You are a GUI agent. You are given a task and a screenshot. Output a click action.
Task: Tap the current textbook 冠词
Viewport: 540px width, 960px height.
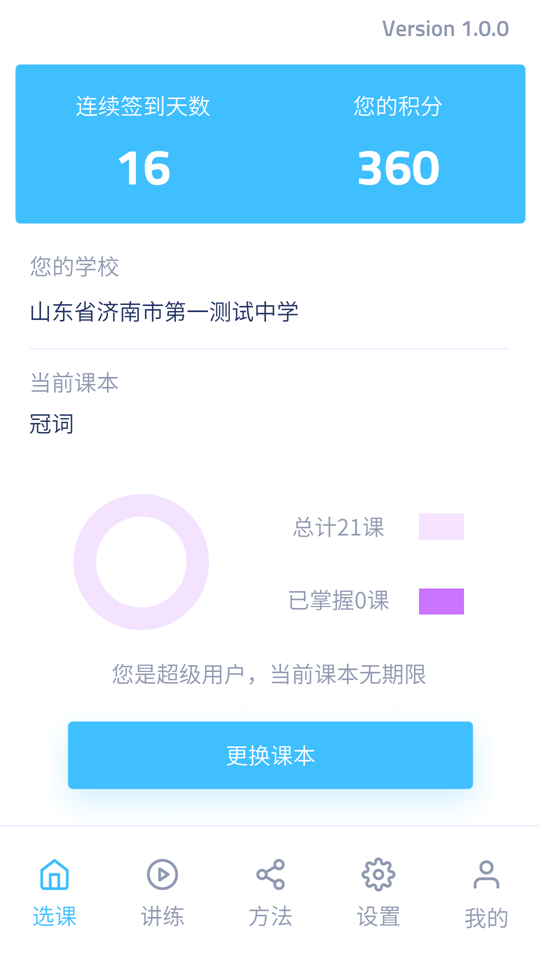click(52, 424)
